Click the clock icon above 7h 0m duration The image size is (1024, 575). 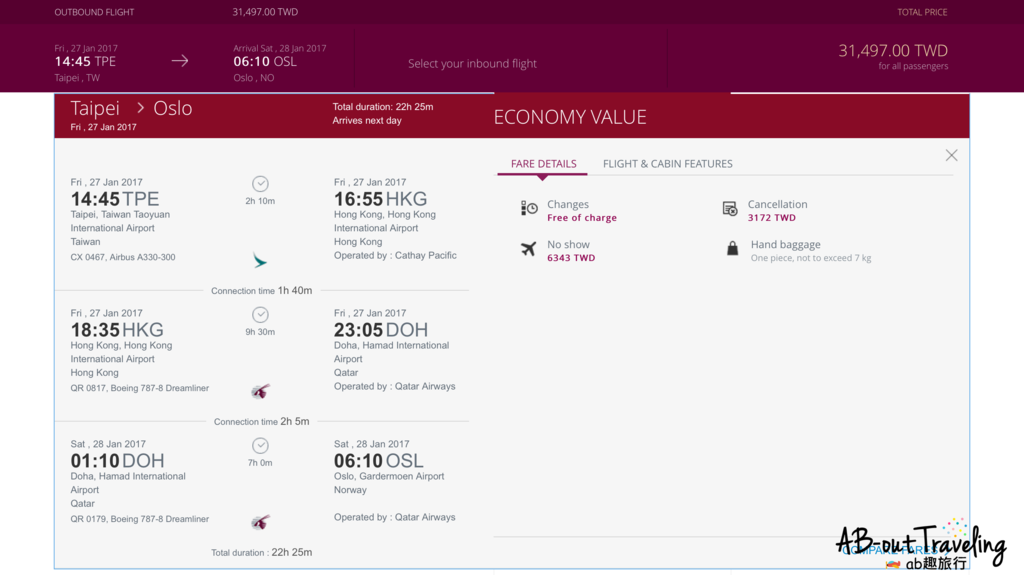[x=260, y=446]
